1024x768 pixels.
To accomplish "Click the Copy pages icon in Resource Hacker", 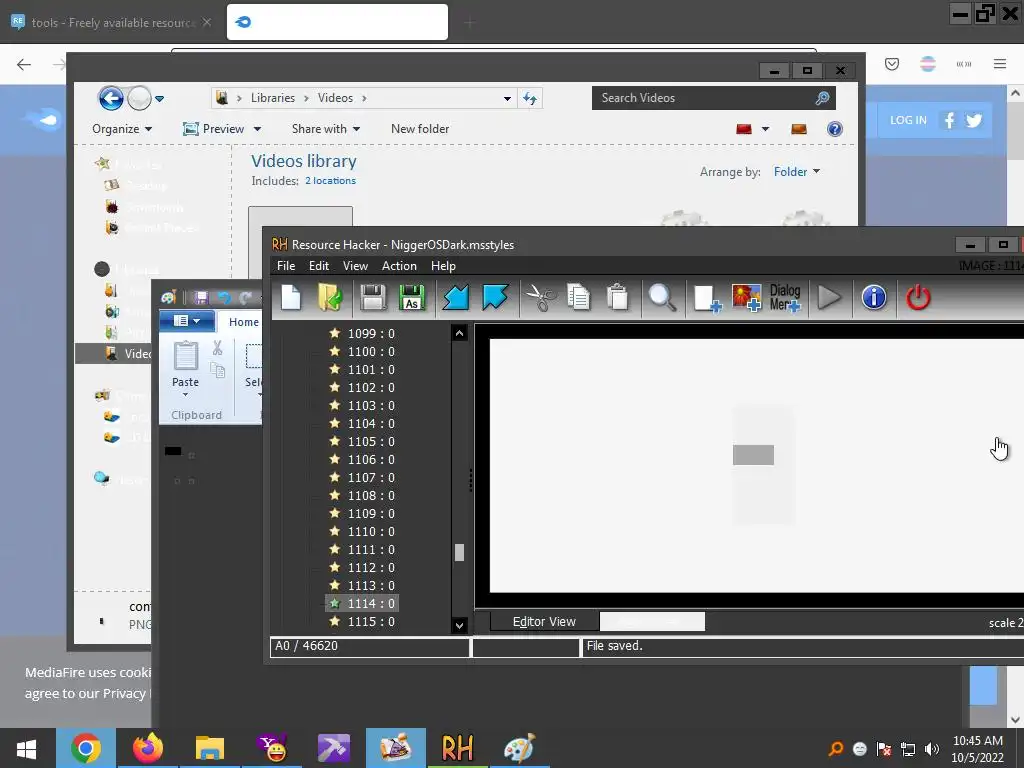I will (579, 298).
